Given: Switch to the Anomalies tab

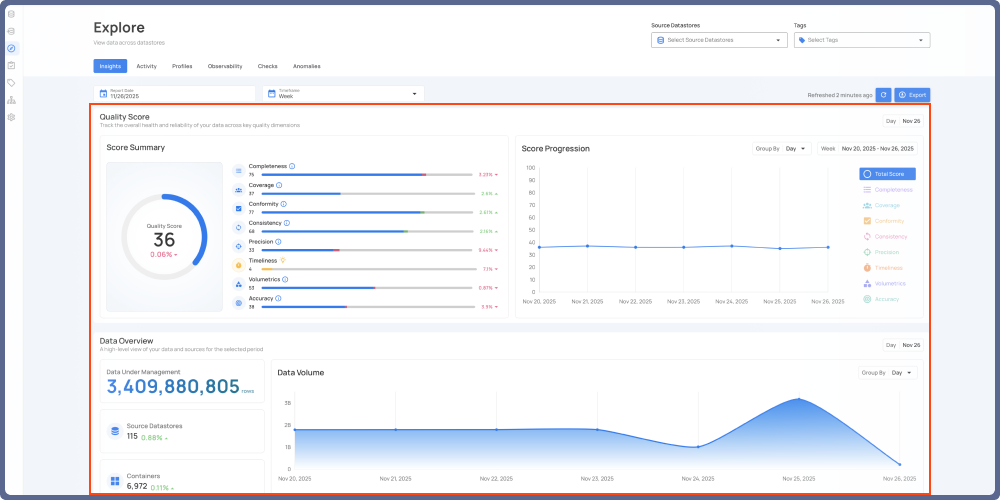Looking at the screenshot, I should (x=306, y=66).
